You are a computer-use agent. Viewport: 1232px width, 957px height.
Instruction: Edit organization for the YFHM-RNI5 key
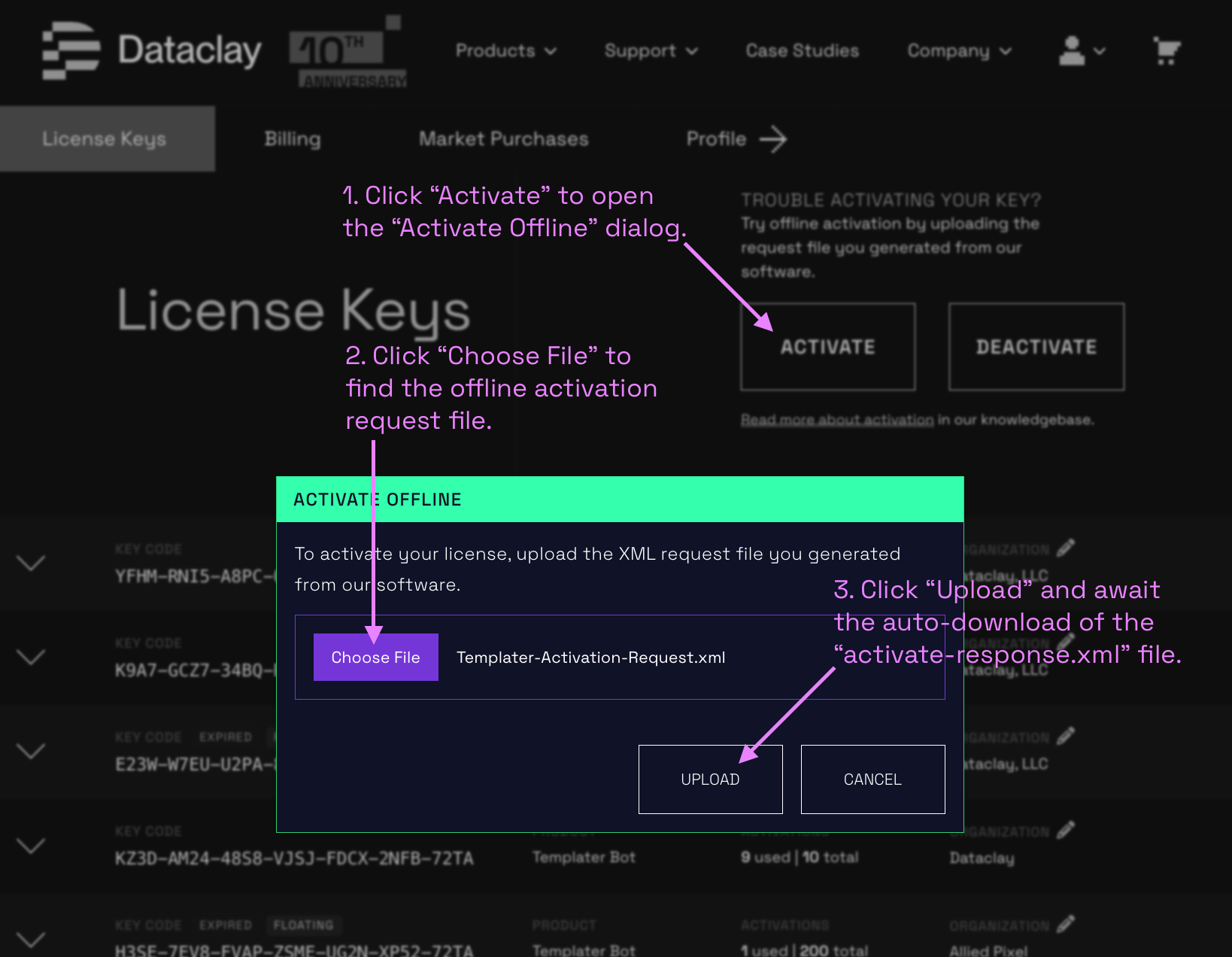(1065, 548)
